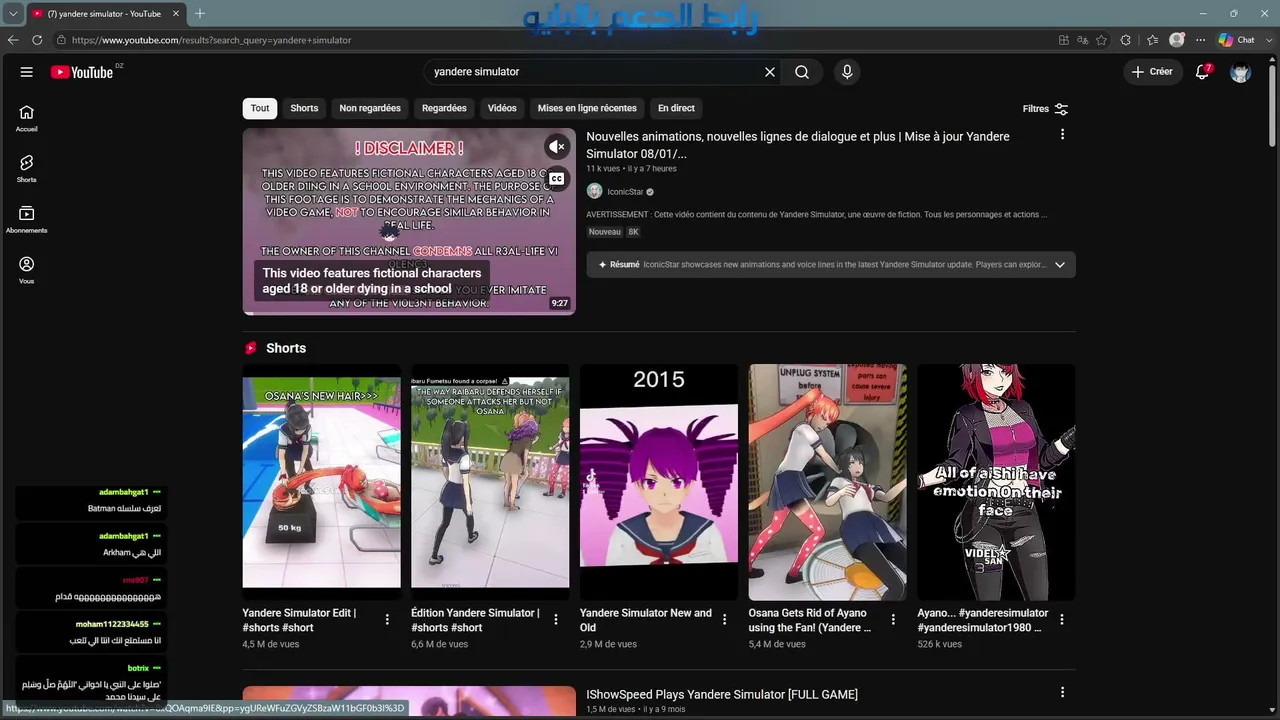The image size is (1280, 720).
Task: Open the "IShowSpeed Plays Yandere Simulator" title
Action: point(722,694)
